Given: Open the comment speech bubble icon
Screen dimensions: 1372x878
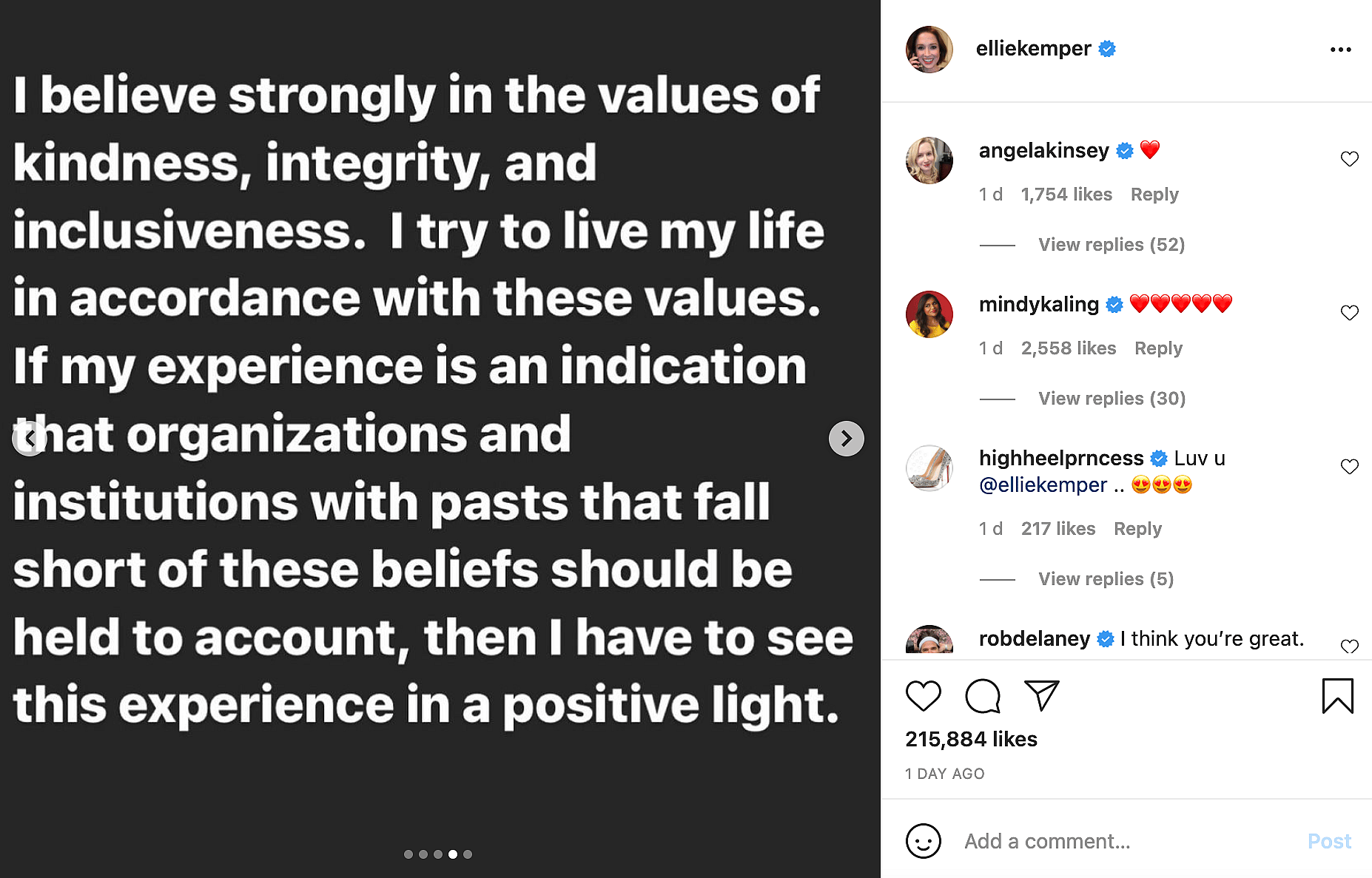Looking at the screenshot, I should point(983,696).
